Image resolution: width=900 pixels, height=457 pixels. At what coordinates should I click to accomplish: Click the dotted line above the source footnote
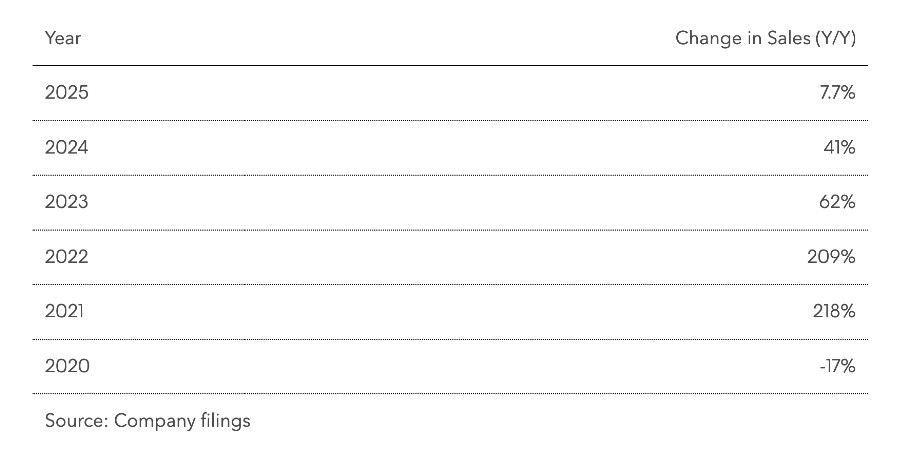coord(450,394)
